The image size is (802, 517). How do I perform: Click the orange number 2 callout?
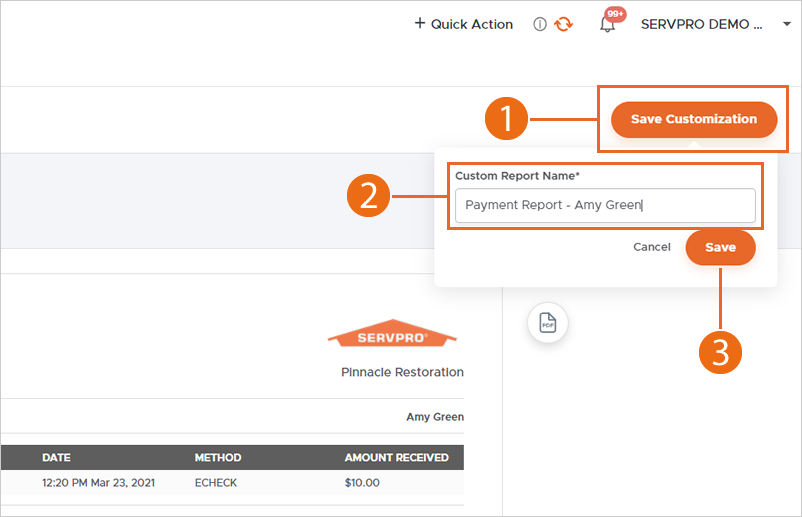click(x=368, y=194)
